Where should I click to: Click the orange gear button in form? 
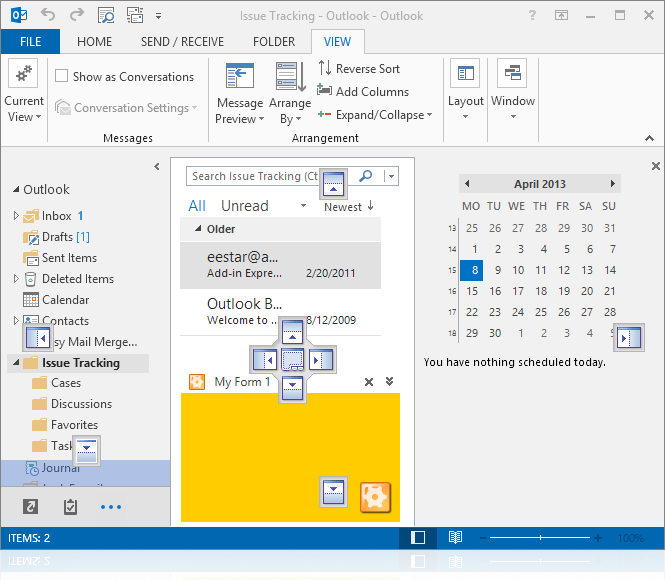[x=375, y=497]
